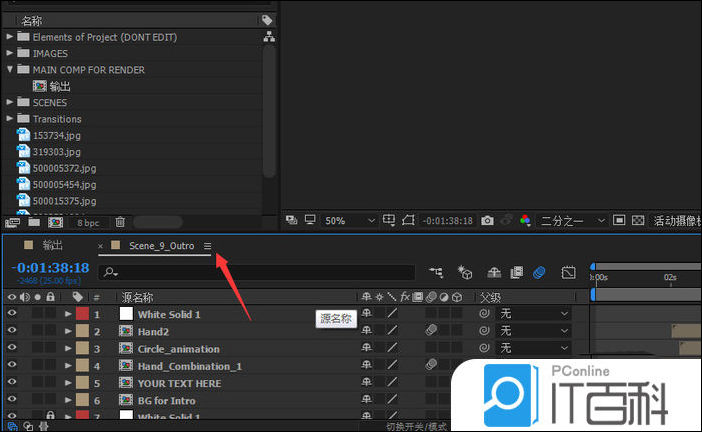Open the Scene_9_Outro panel menu
Viewport: 702px width, 432px height.
207,246
